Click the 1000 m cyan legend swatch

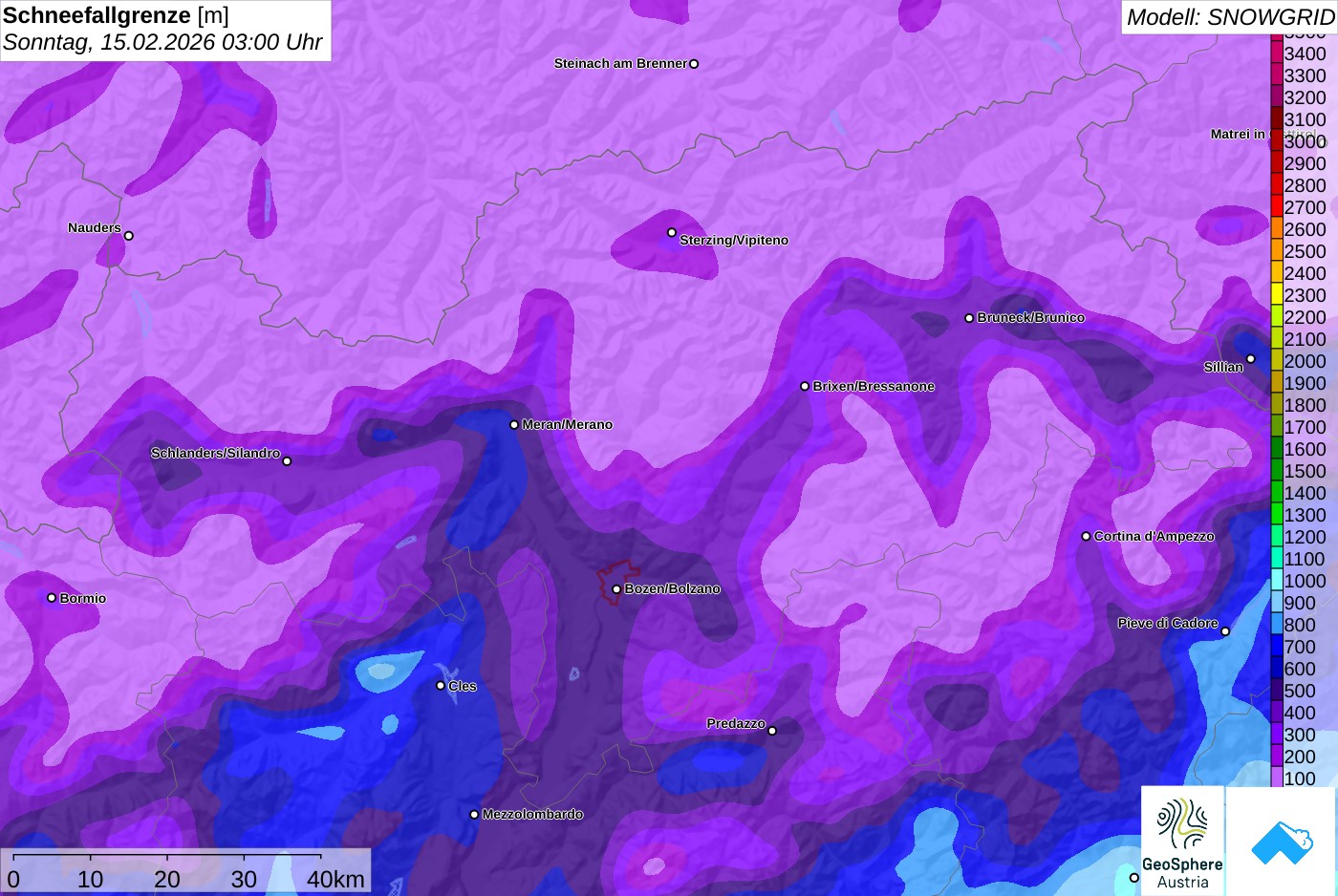pyautogui.click(x=1277, y=580)
